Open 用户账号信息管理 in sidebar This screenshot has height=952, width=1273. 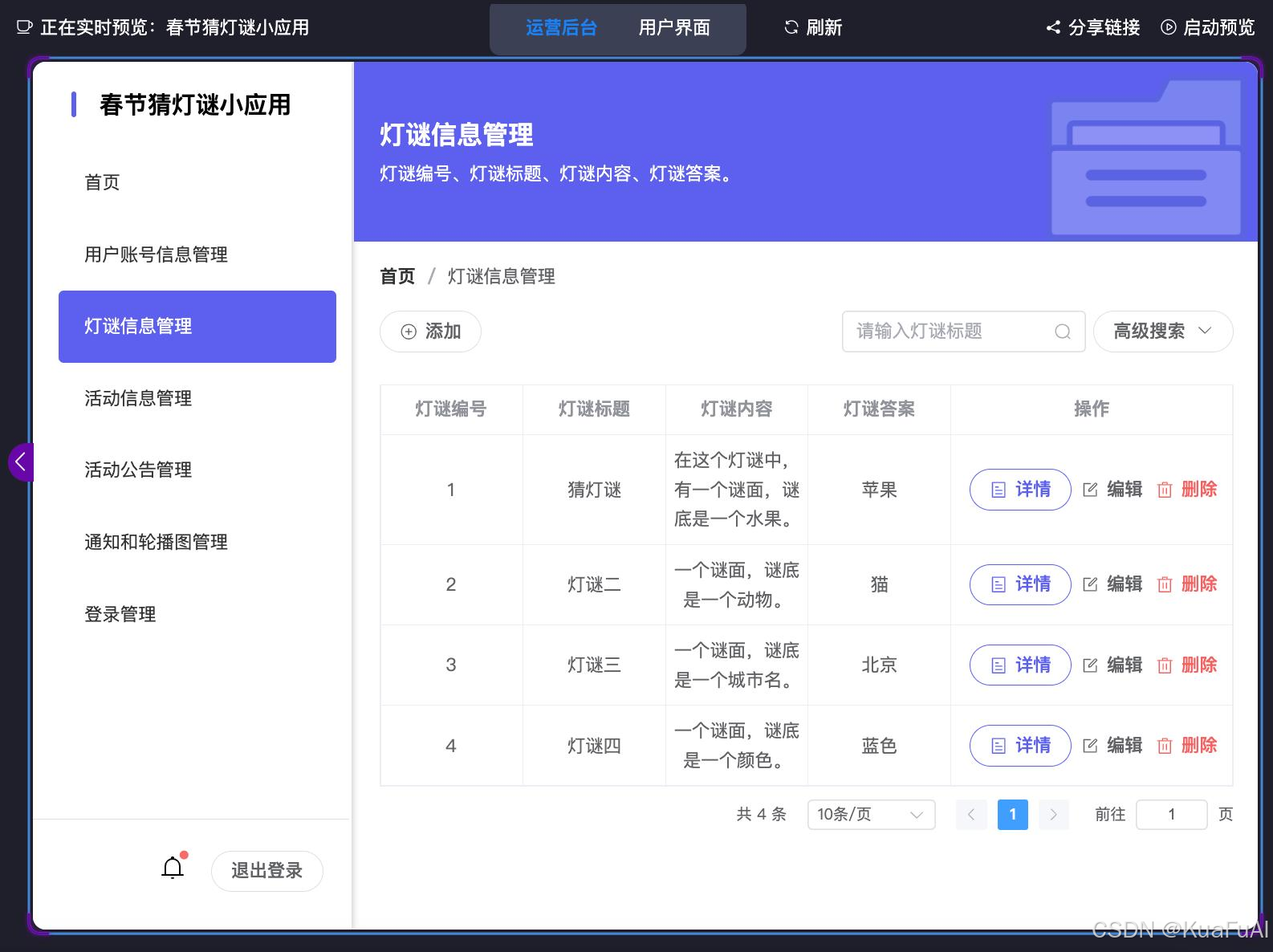[x=197, y=254]
